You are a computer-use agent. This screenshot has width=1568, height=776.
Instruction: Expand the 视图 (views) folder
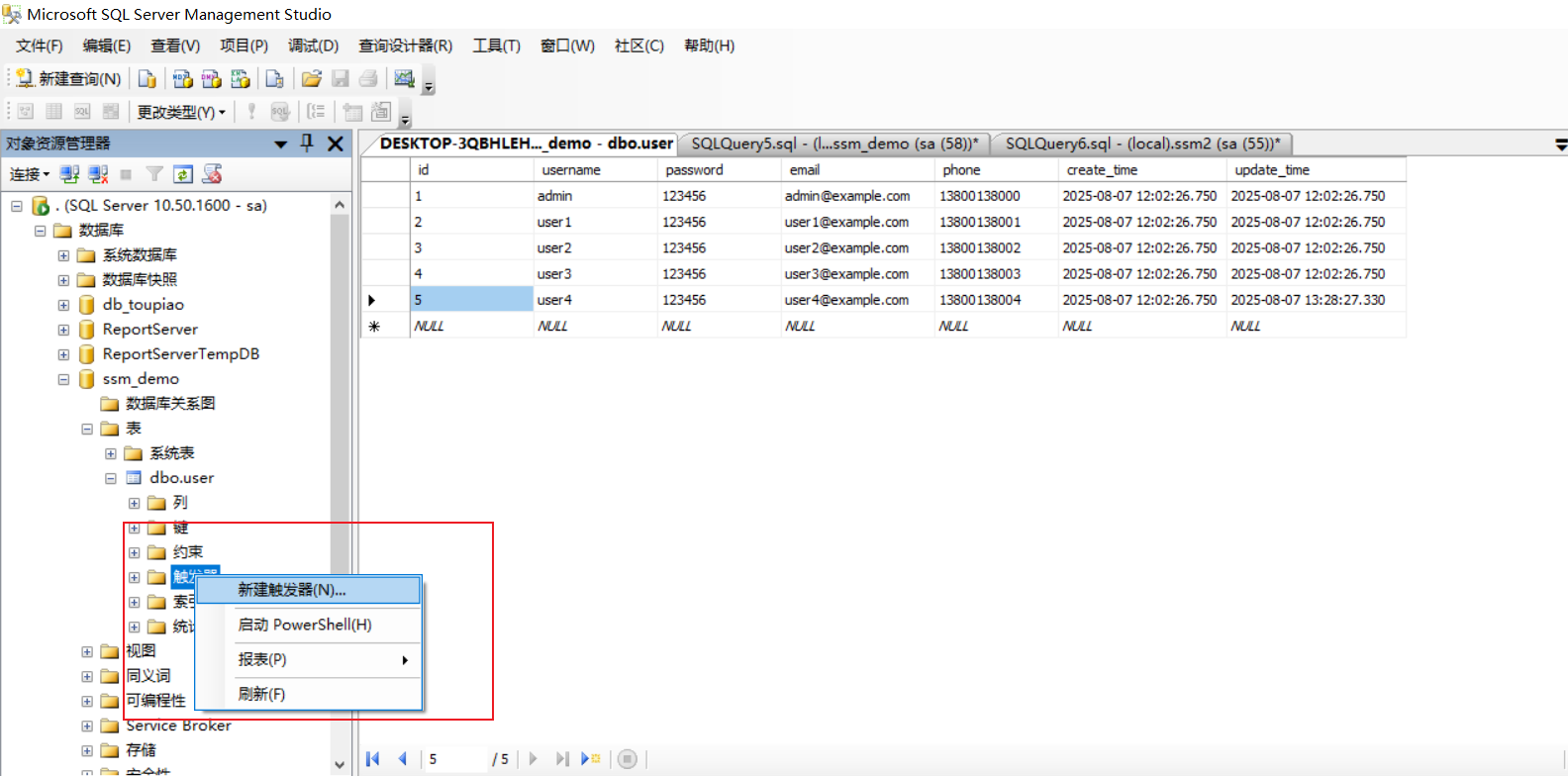point(87,651)
